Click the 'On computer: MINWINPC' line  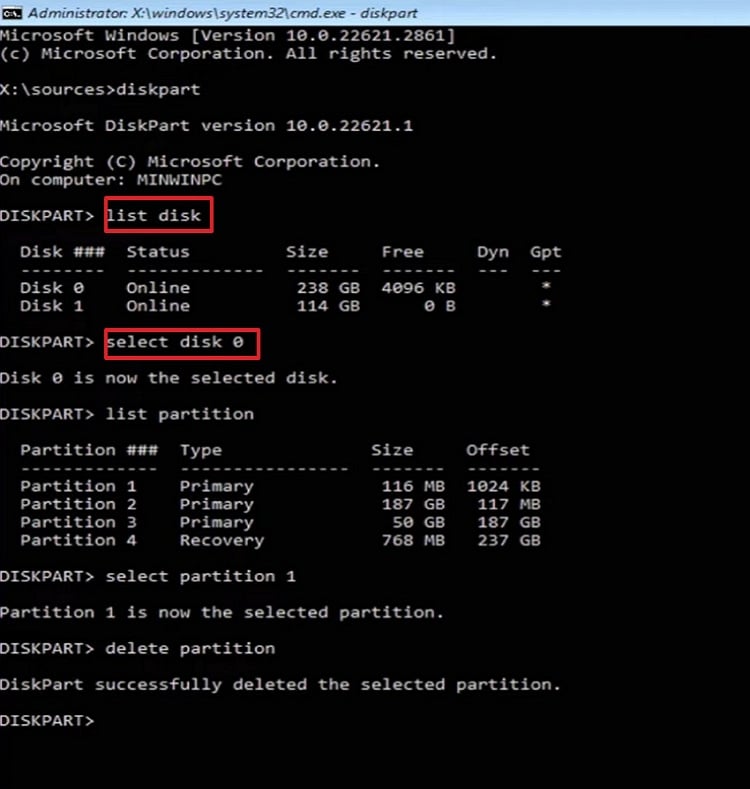[111, 180]
